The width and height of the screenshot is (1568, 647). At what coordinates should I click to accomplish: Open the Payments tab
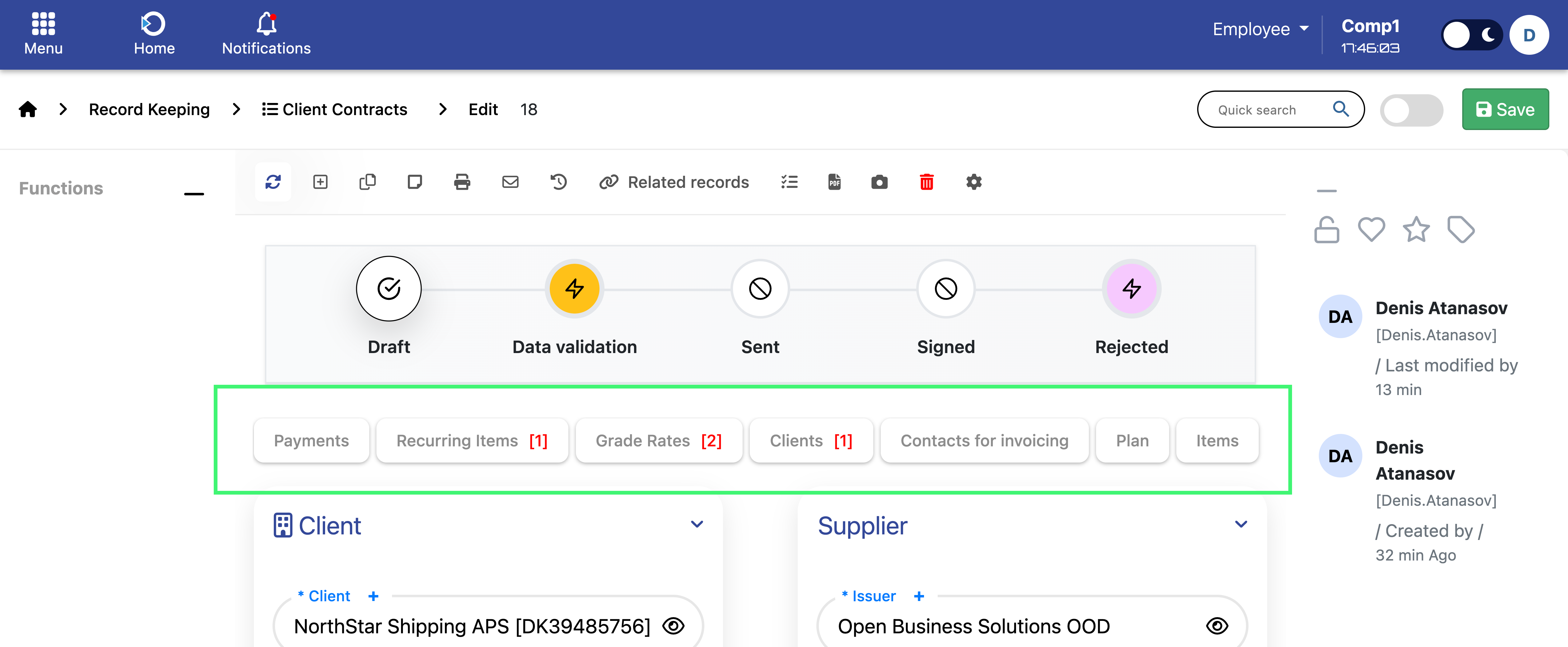tap(311, 441)
